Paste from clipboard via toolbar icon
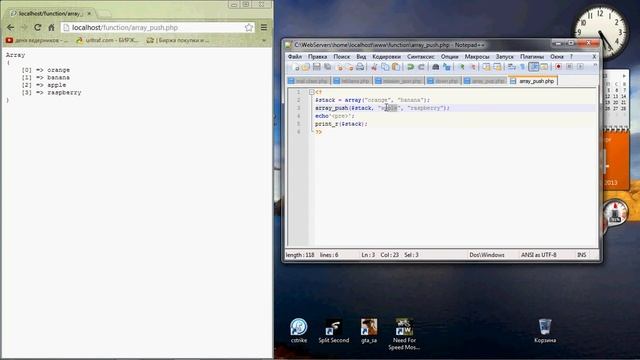 tap(396, 67)
